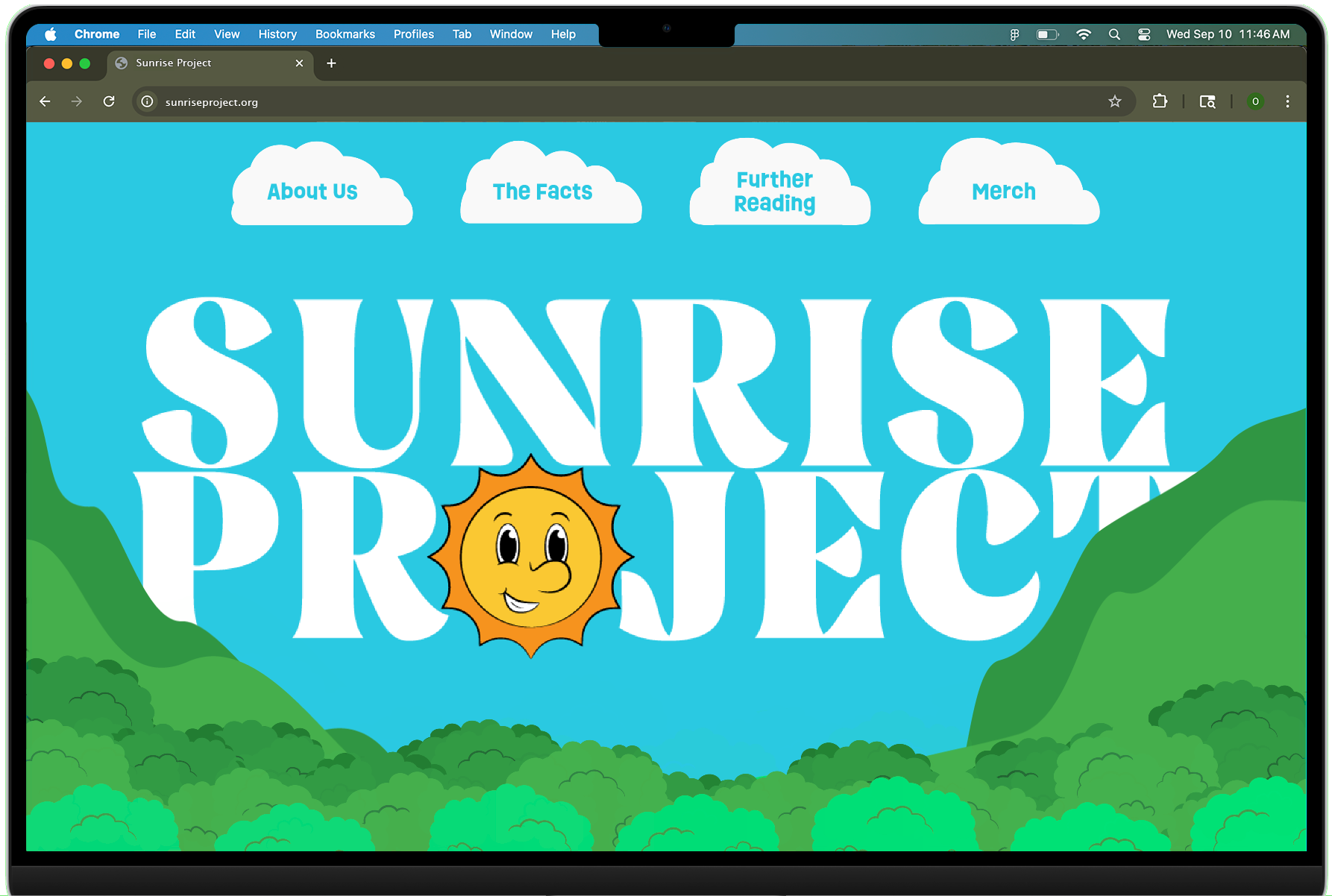Open the Apple menu
The image size is (1332, 896).
(x=50, y=34)
